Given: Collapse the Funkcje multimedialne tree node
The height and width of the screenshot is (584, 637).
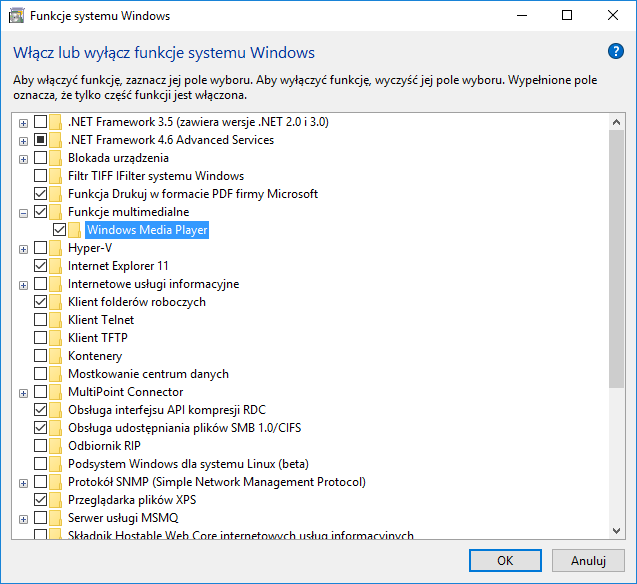Looking at the screenshot, I should coord(24,213).
